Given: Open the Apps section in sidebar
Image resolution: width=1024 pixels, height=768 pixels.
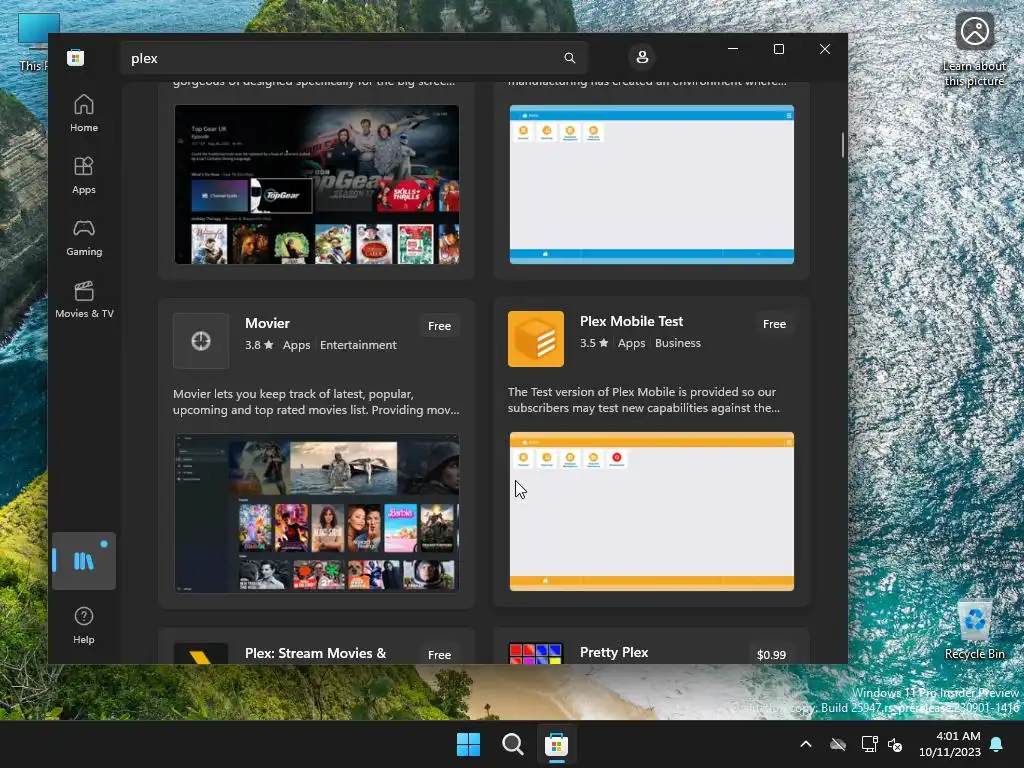Looking at the screenshot, I should coord(84,175).
